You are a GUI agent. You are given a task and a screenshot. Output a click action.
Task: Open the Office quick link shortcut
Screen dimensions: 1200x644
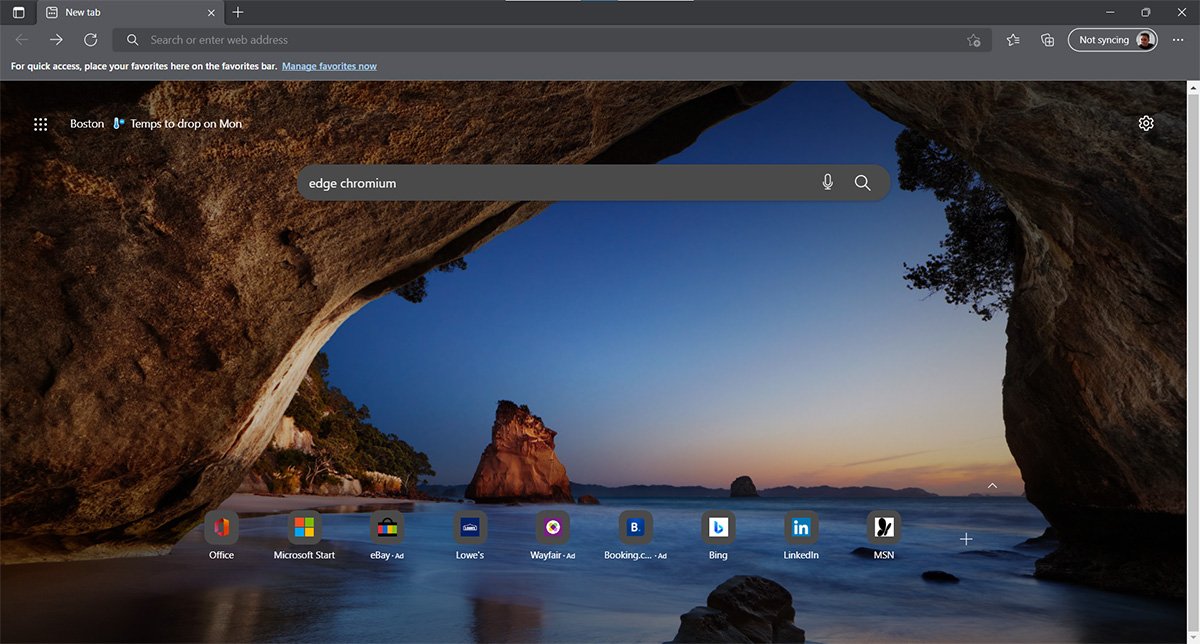[221, 527]
